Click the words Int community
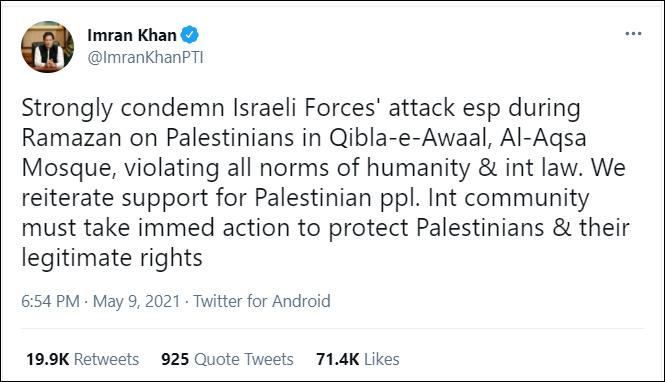This screenshot has height=382, width=665. (x=509, y=198)
